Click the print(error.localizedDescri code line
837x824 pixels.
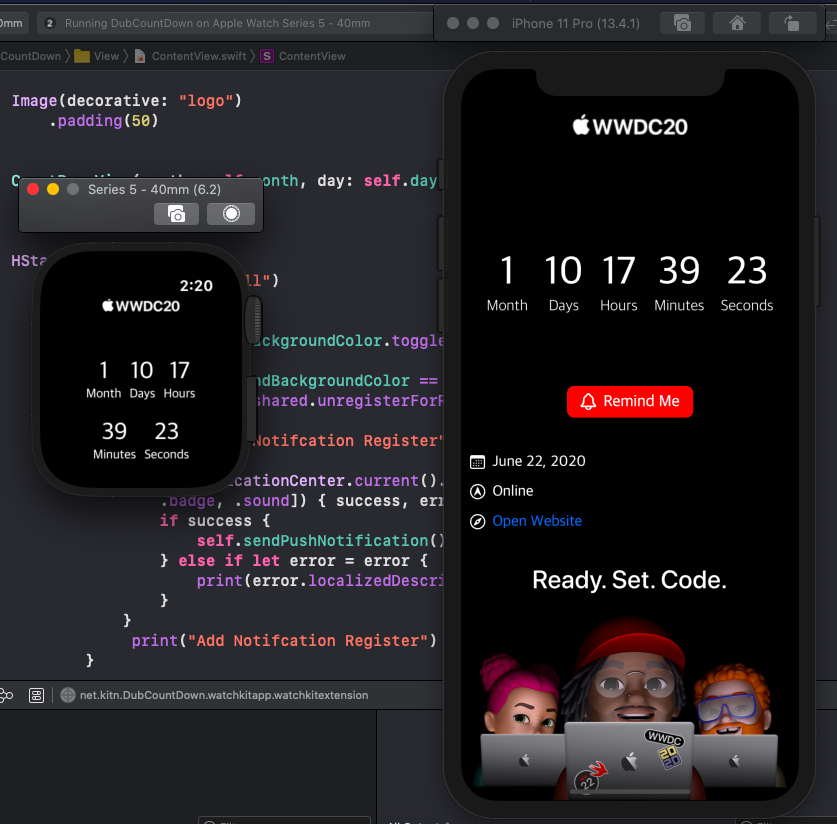320,581
